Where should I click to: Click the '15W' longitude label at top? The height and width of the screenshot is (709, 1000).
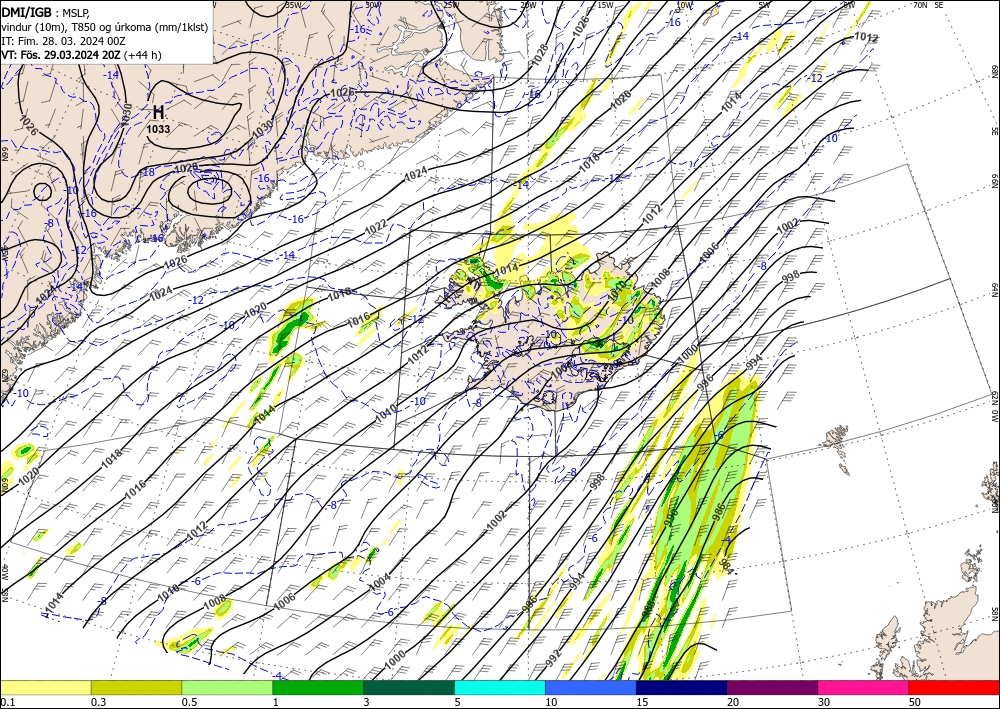[x=606, y=5]
